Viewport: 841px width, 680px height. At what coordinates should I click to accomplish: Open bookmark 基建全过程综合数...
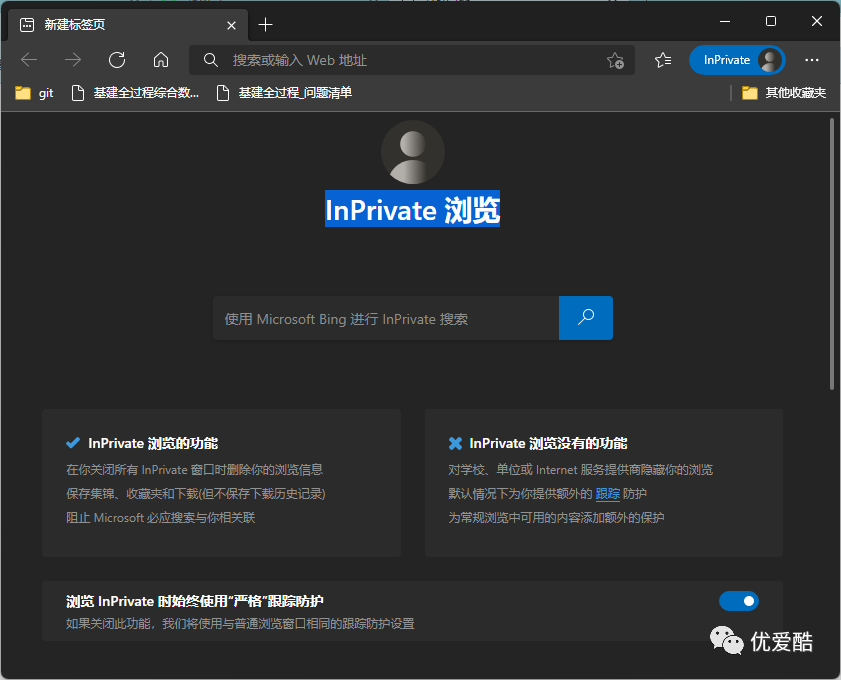point(135,93)
